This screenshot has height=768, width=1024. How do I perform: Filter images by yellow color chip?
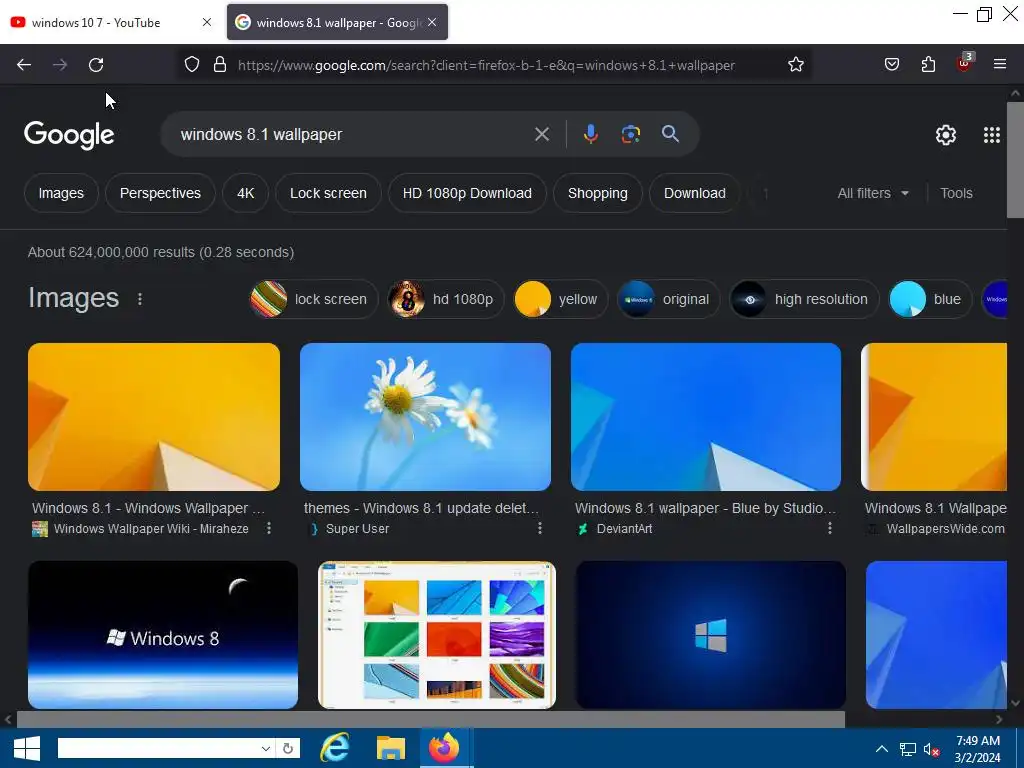point(560,299)
